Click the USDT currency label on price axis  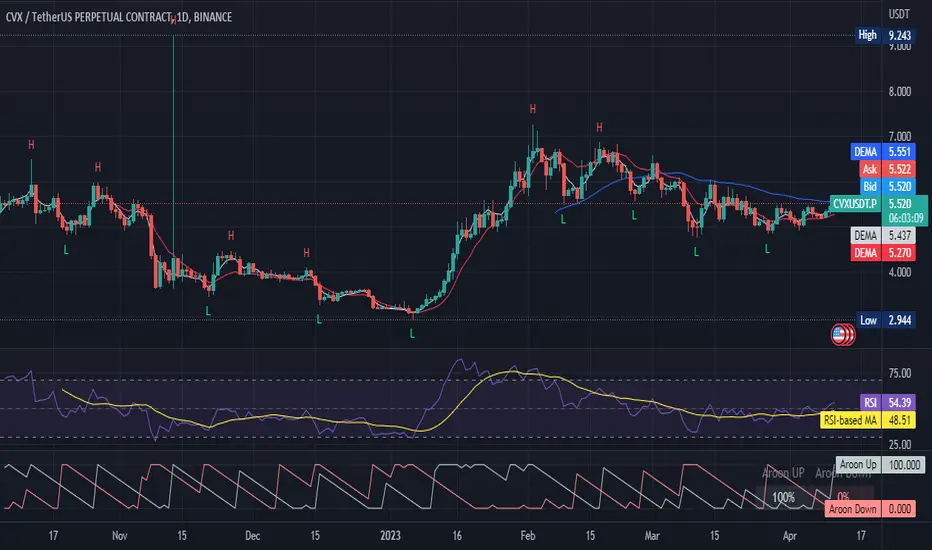[x=899, y=14]
